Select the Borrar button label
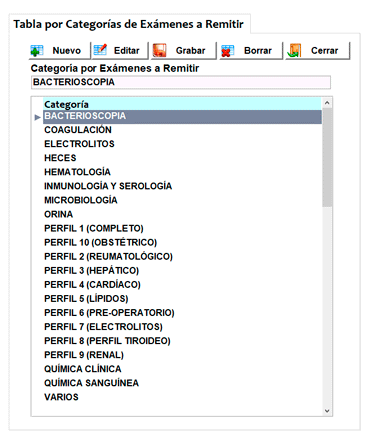The width and height of the screenshot is (375, 440). (258, 51)
